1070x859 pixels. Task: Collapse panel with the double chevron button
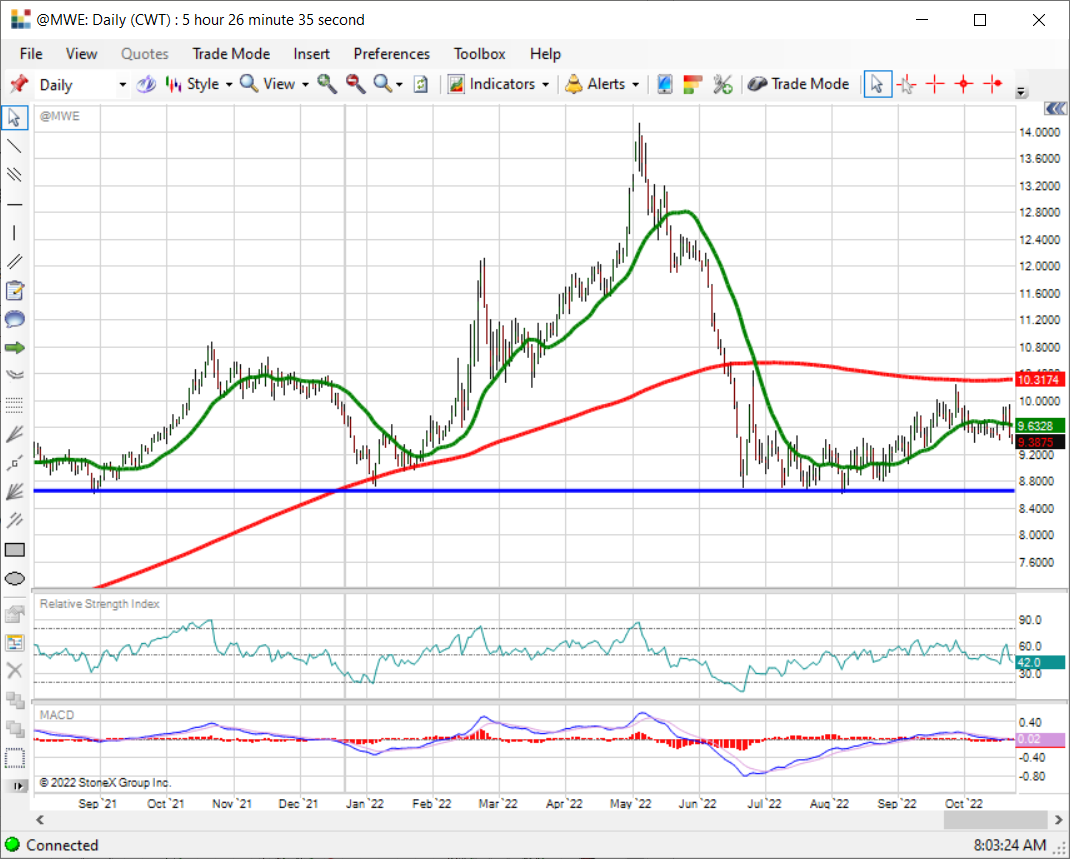[1055, 108]
